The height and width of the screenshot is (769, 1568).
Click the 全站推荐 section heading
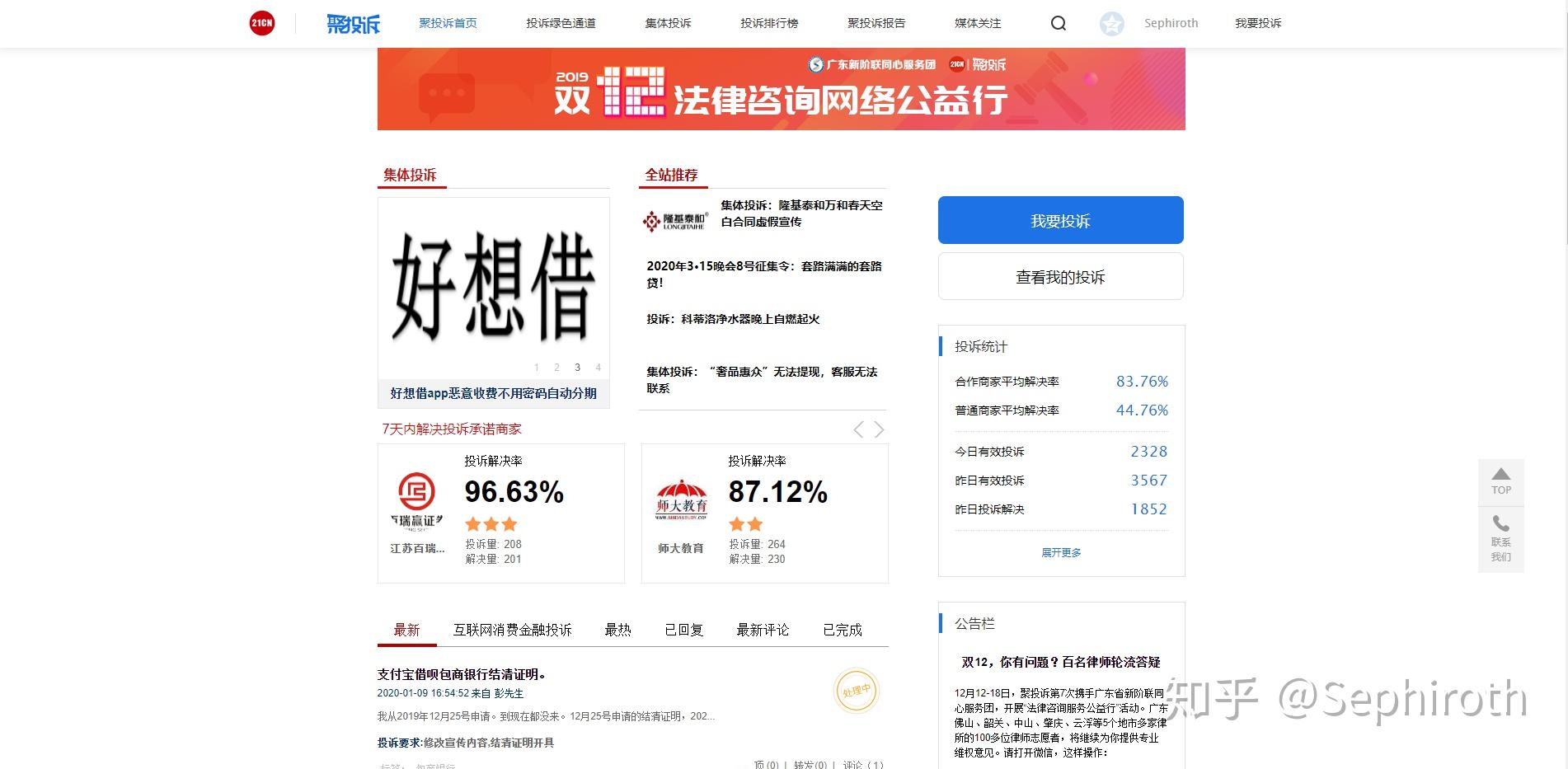tap(671, 175)
